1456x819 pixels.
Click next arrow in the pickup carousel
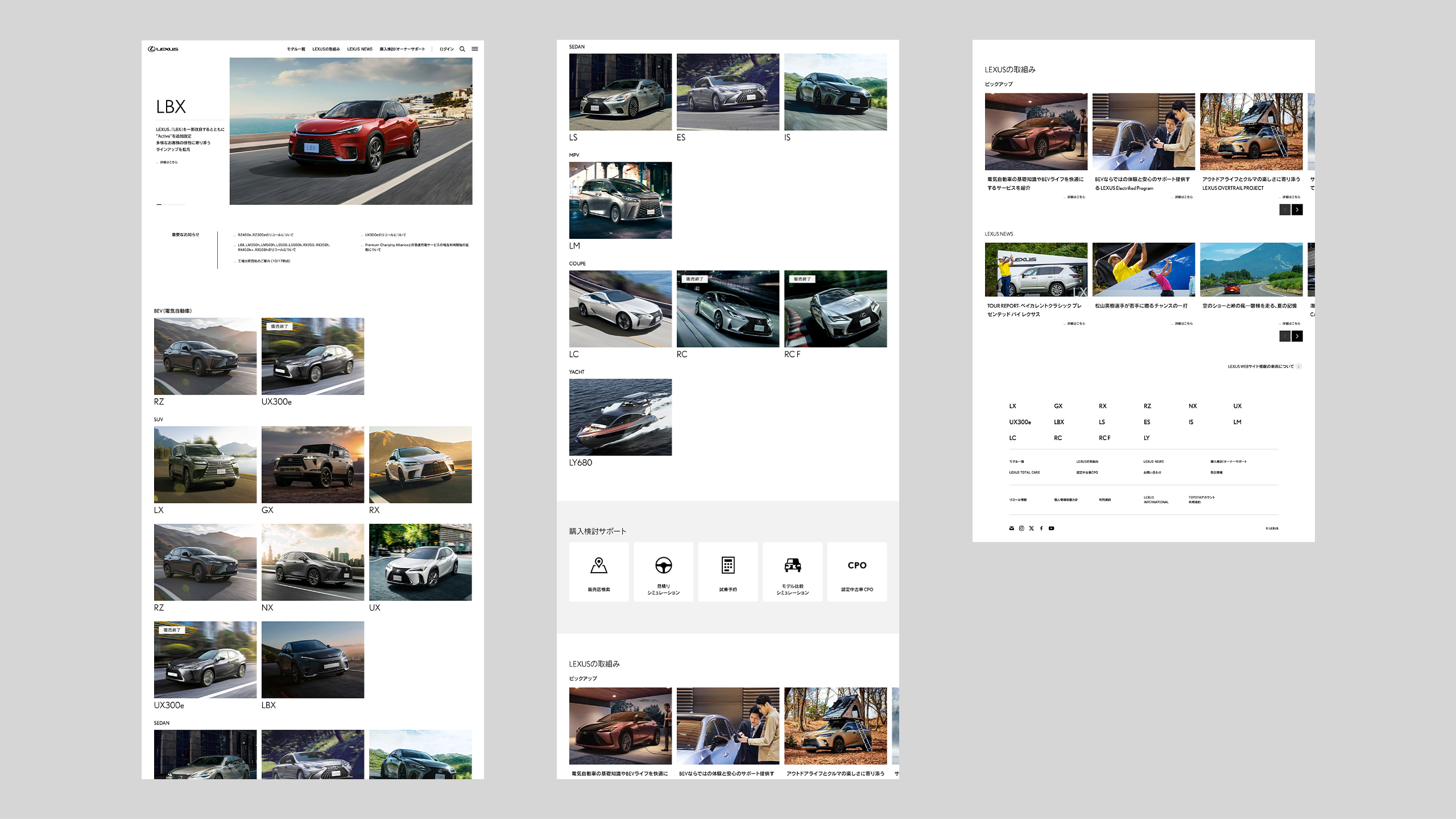(1297, 210)
